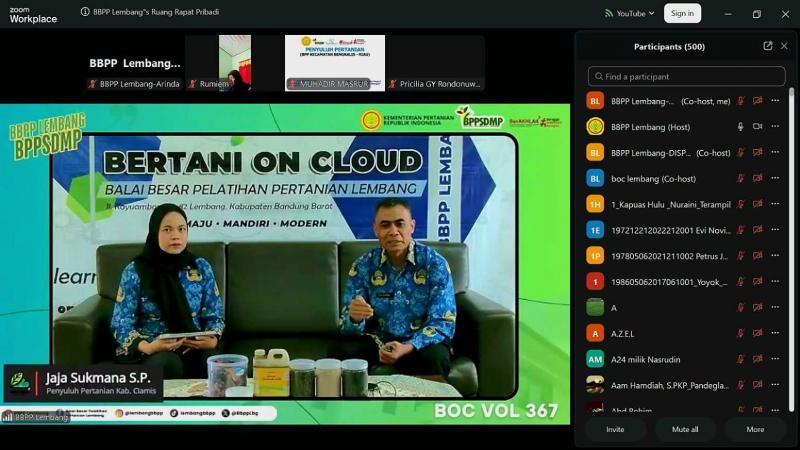This screenshot has width=800, height=450.
Task: Click video-off icon for participant A
Action: (758, 308)
